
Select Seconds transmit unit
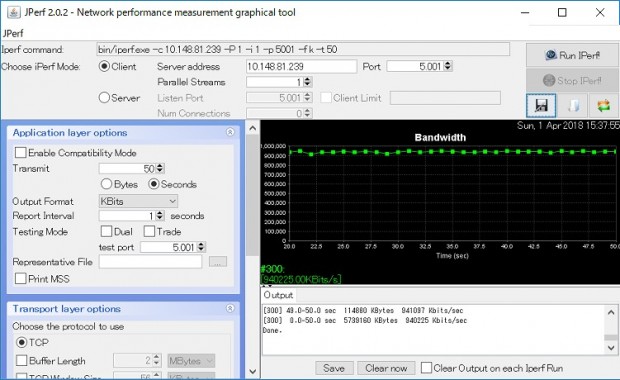153,184
